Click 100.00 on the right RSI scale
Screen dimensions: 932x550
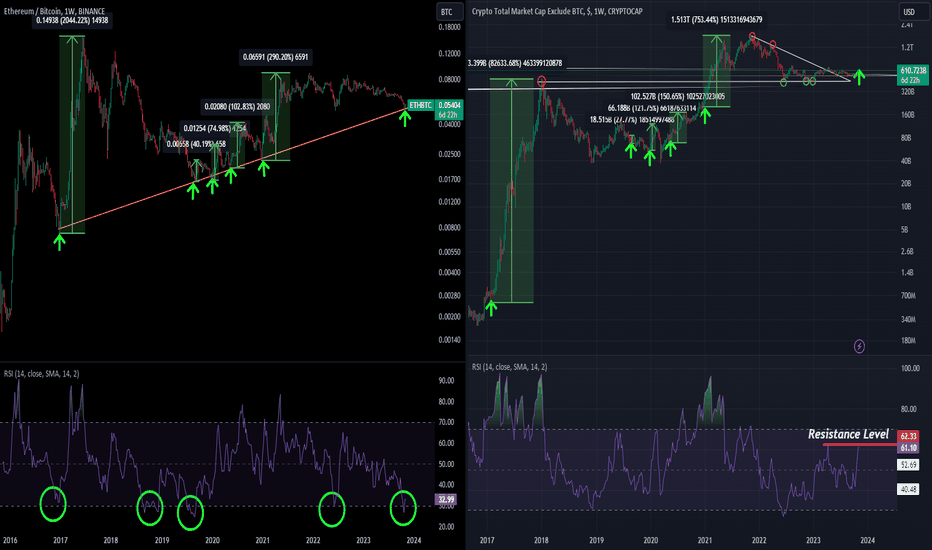(x=909, y=368)
